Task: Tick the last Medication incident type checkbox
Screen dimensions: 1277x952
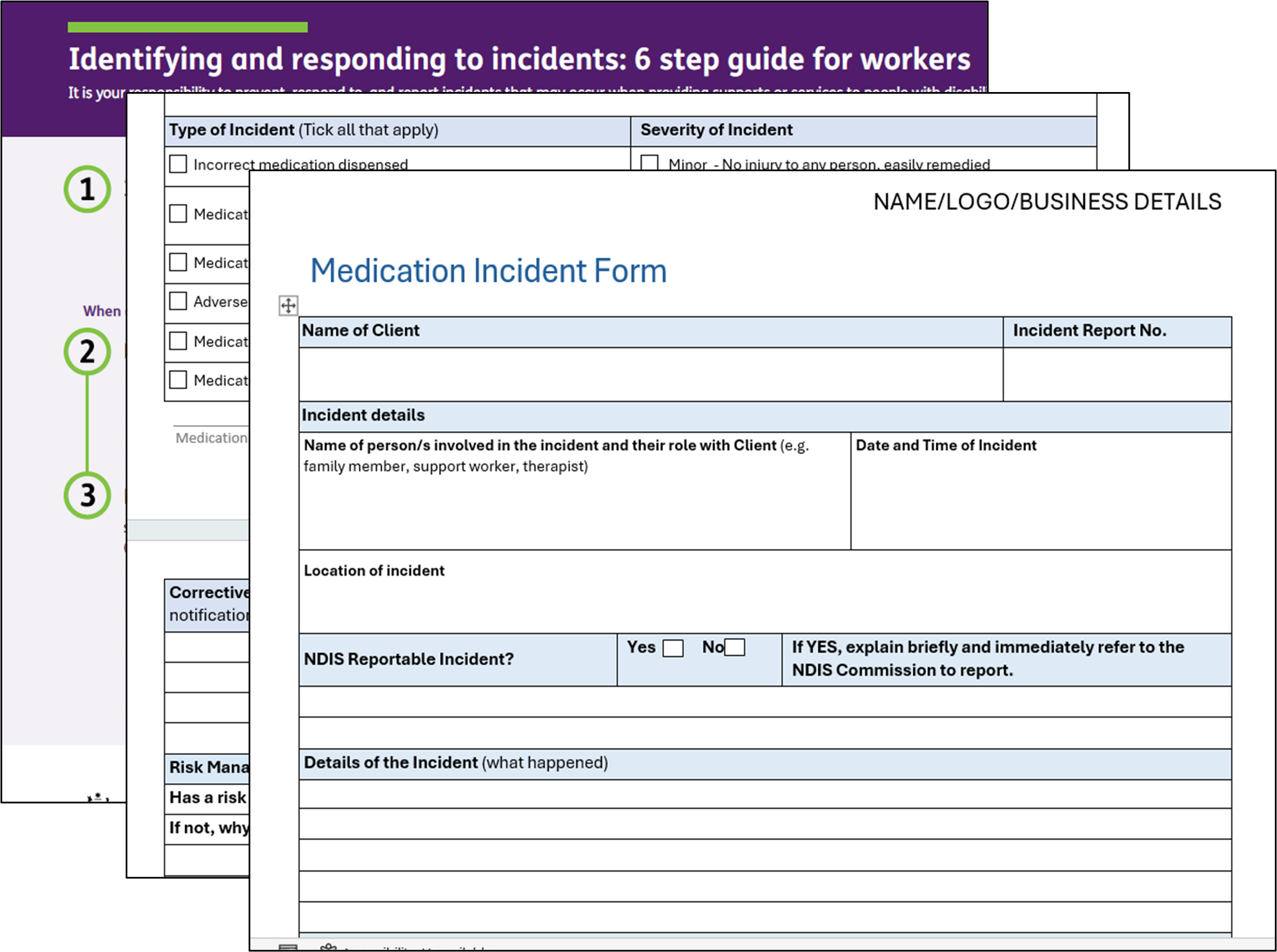Action: click(177, 379)
